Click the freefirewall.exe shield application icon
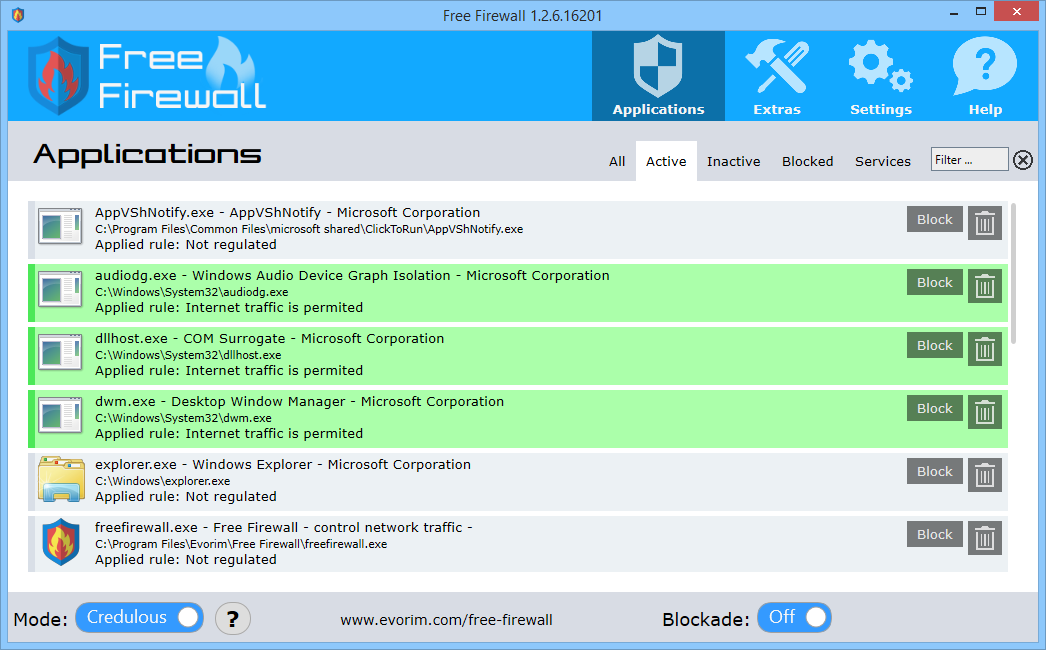This screenshot has height=650, width=1046. point(60,542)
